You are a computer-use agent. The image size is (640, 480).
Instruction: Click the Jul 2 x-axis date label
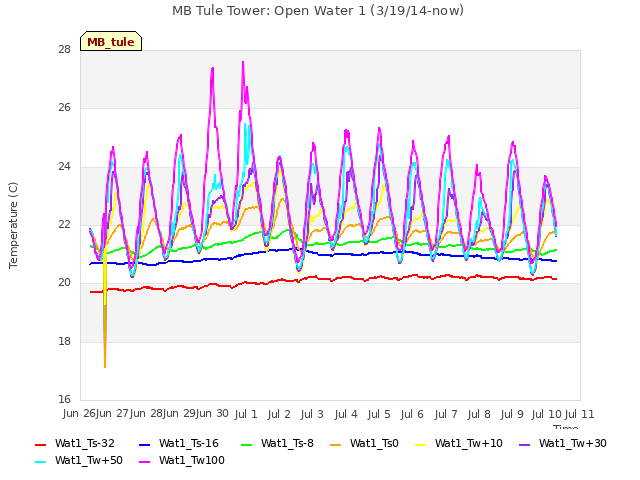(x=279, y=414)
